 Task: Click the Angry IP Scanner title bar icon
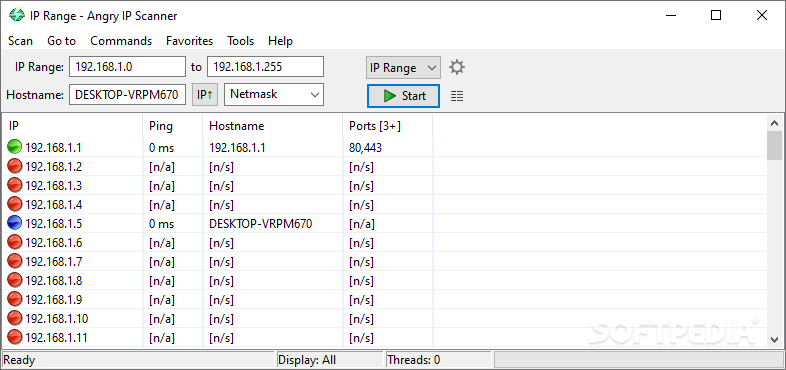pos(17,15)
